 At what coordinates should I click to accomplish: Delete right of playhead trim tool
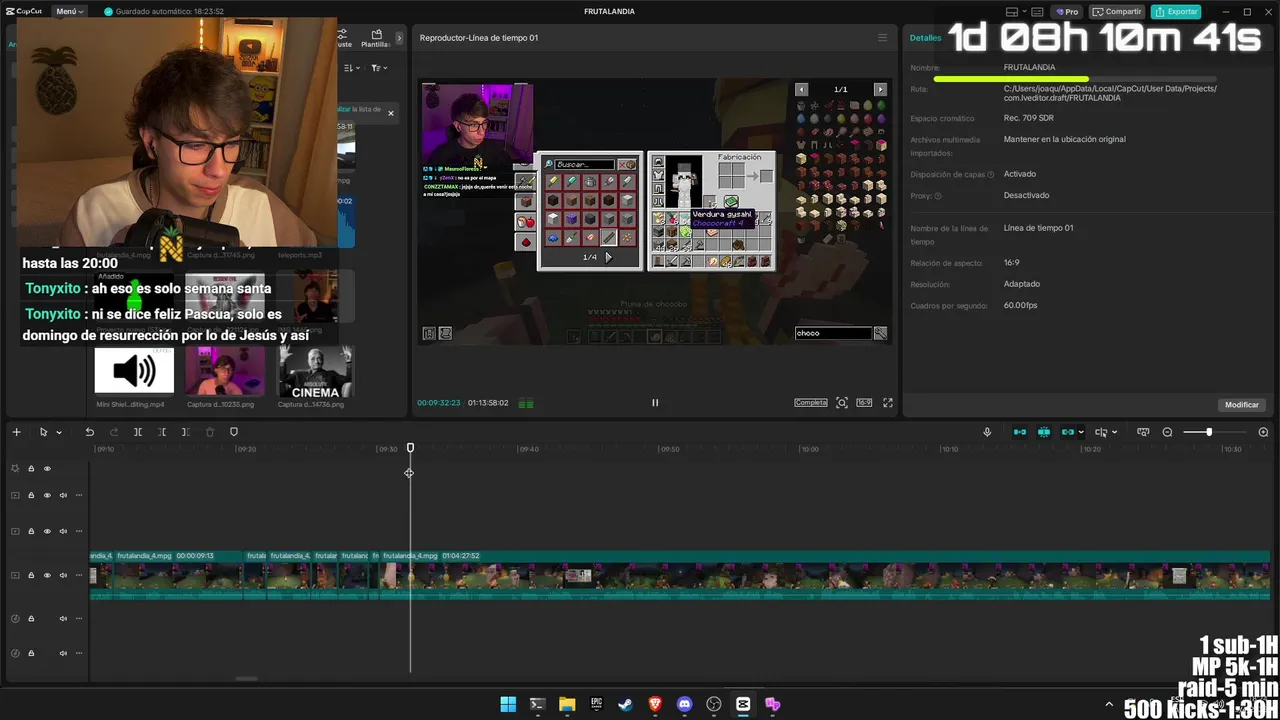[186, 432]
